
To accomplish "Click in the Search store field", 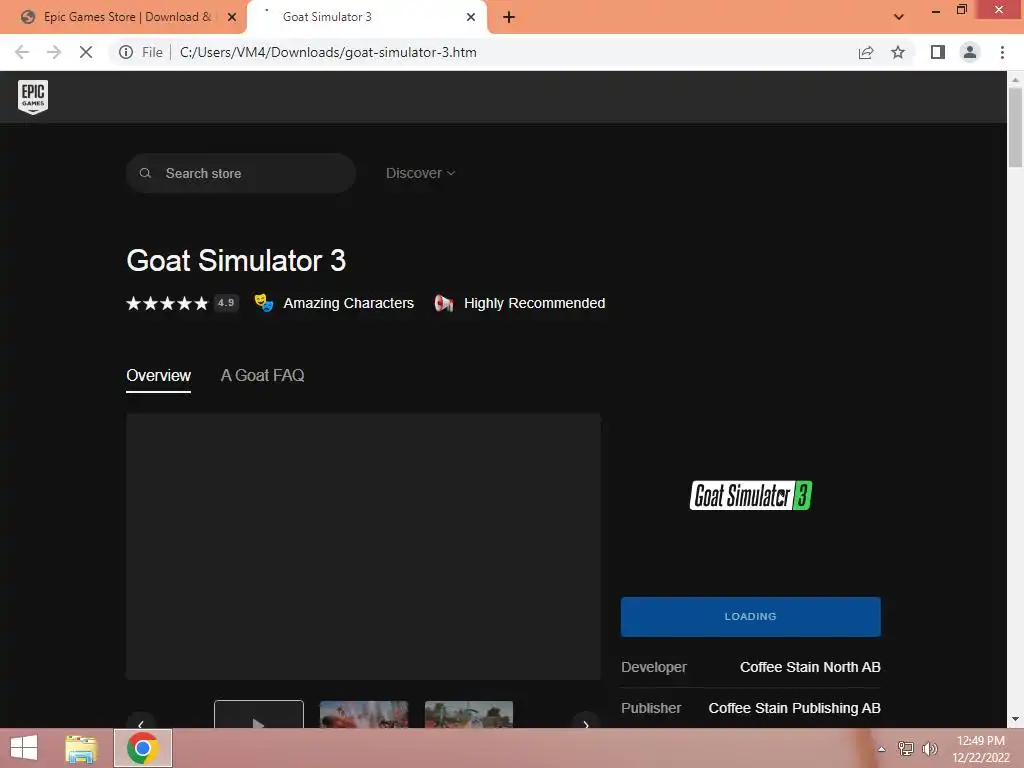I will click(x=240, y=173).
